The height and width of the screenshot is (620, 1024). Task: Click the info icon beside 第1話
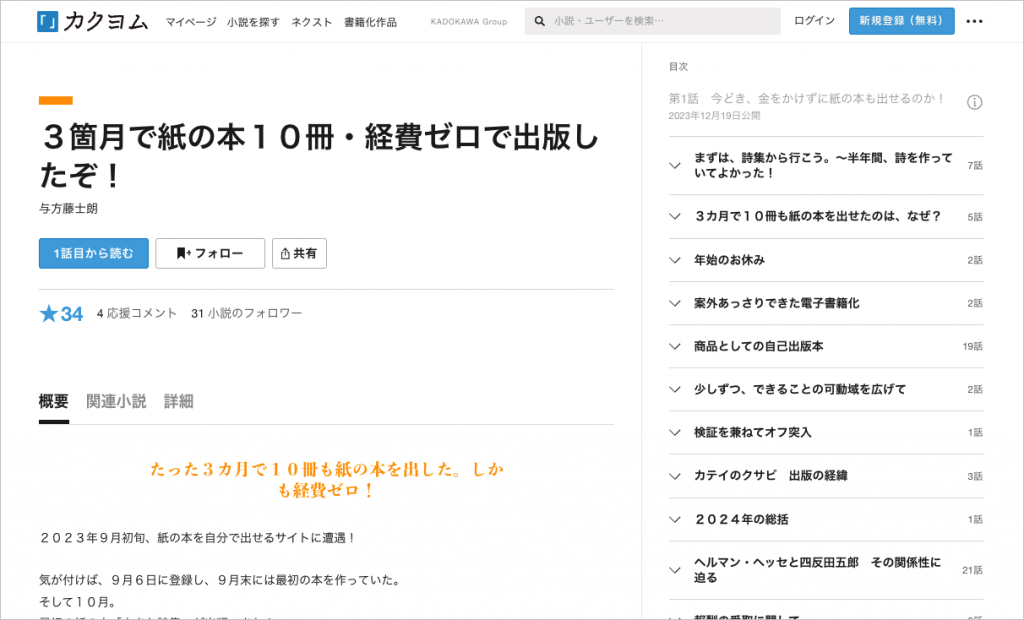click(x=974, y=102)
